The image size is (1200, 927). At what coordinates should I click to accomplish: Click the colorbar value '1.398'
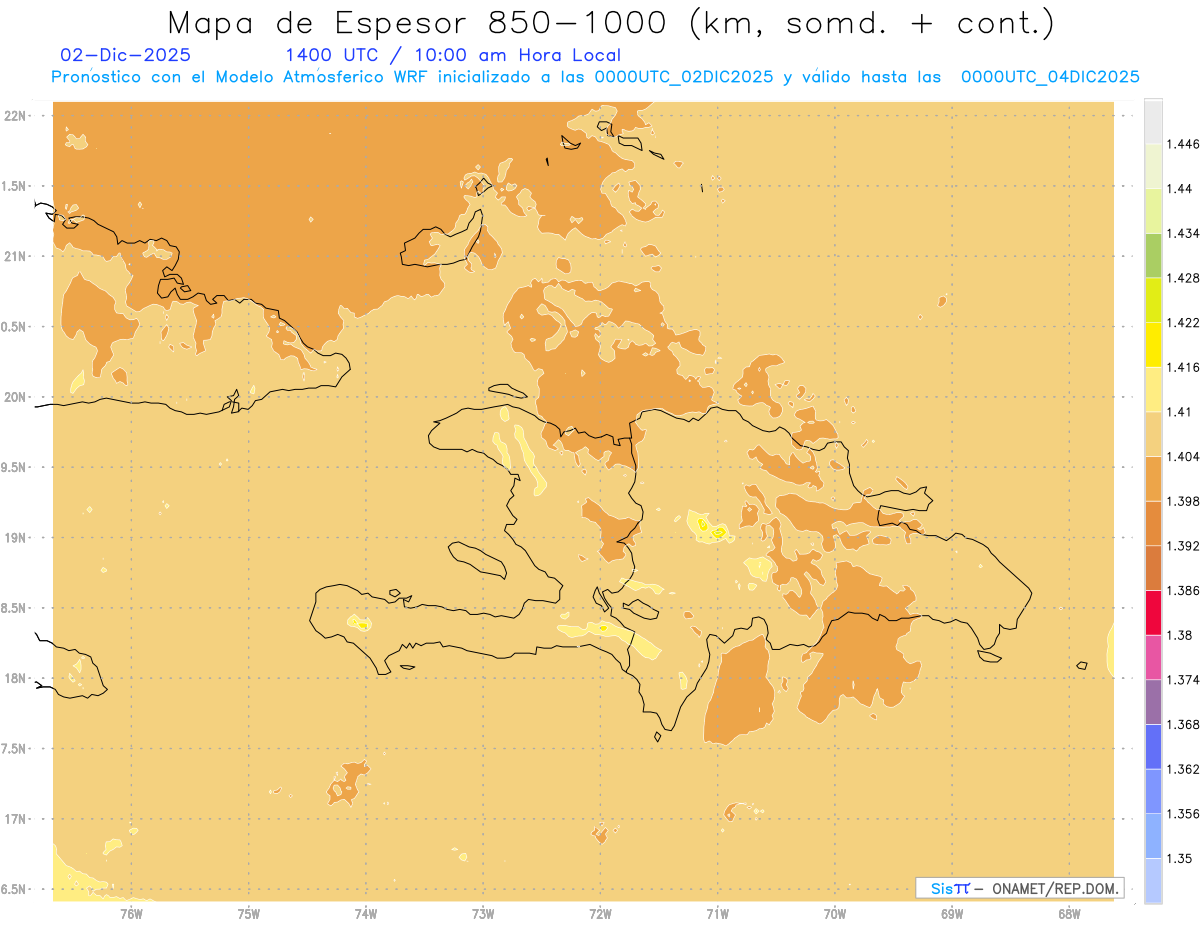click(1185, 501)
